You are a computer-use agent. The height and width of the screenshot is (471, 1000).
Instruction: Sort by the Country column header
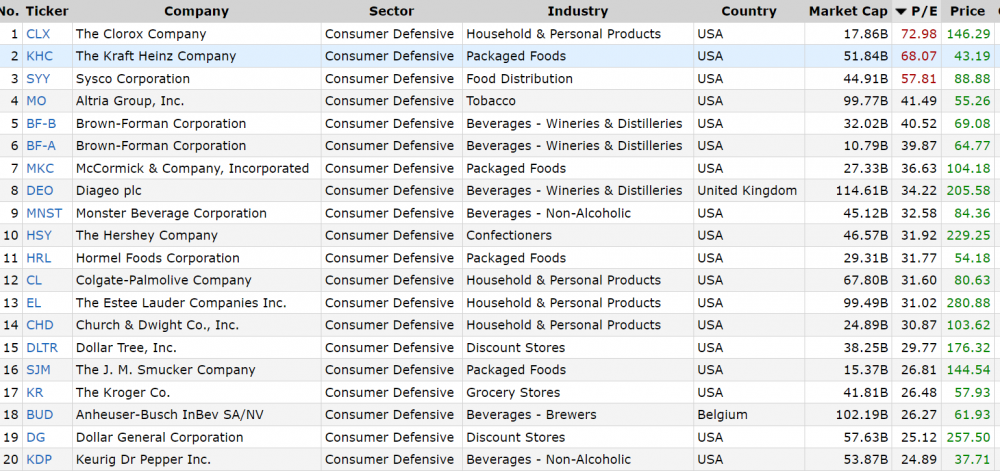click(748, 11)
